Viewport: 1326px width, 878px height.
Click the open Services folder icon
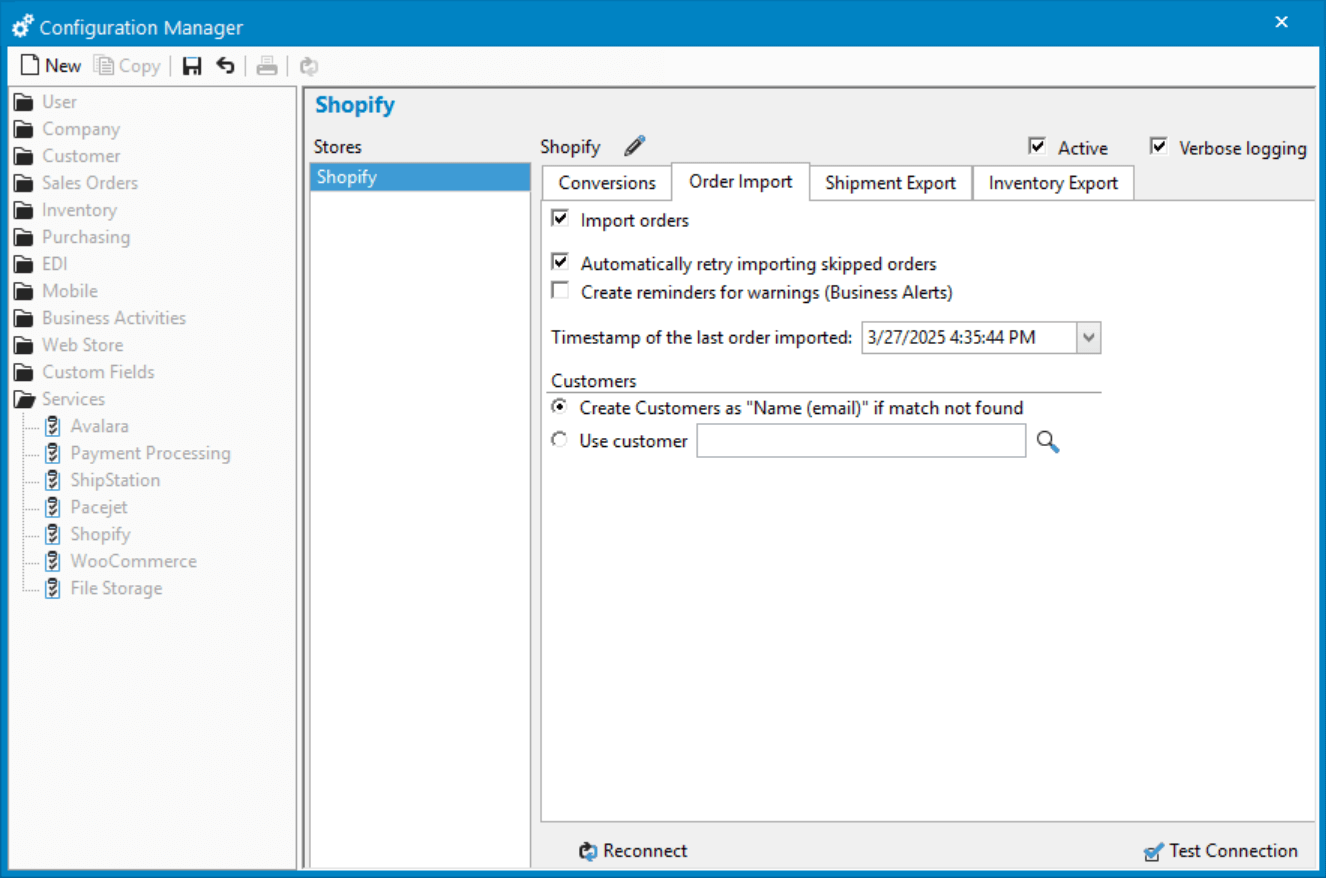tap(25, 399)
